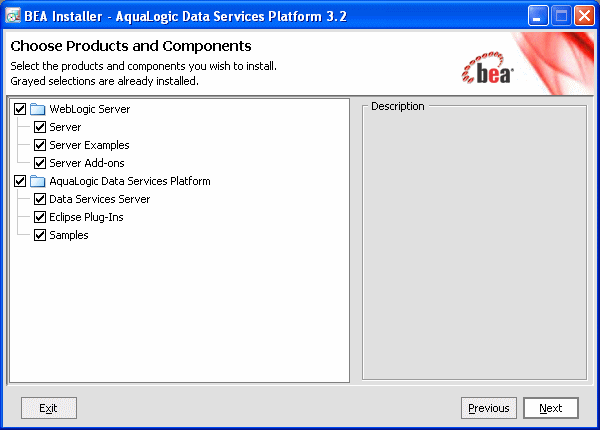
Task: Exit the installer with the Exit button
Action: 49,408
